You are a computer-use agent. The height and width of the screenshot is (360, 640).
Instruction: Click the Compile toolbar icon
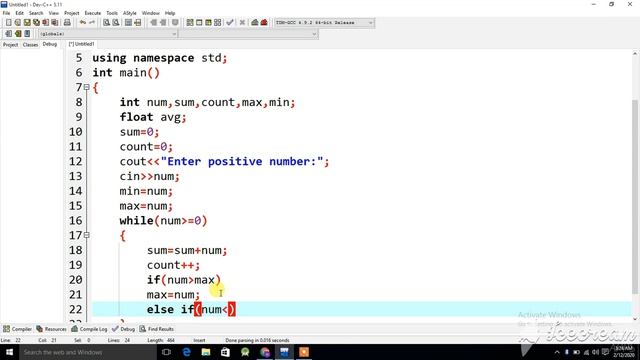tap(190, 22)
